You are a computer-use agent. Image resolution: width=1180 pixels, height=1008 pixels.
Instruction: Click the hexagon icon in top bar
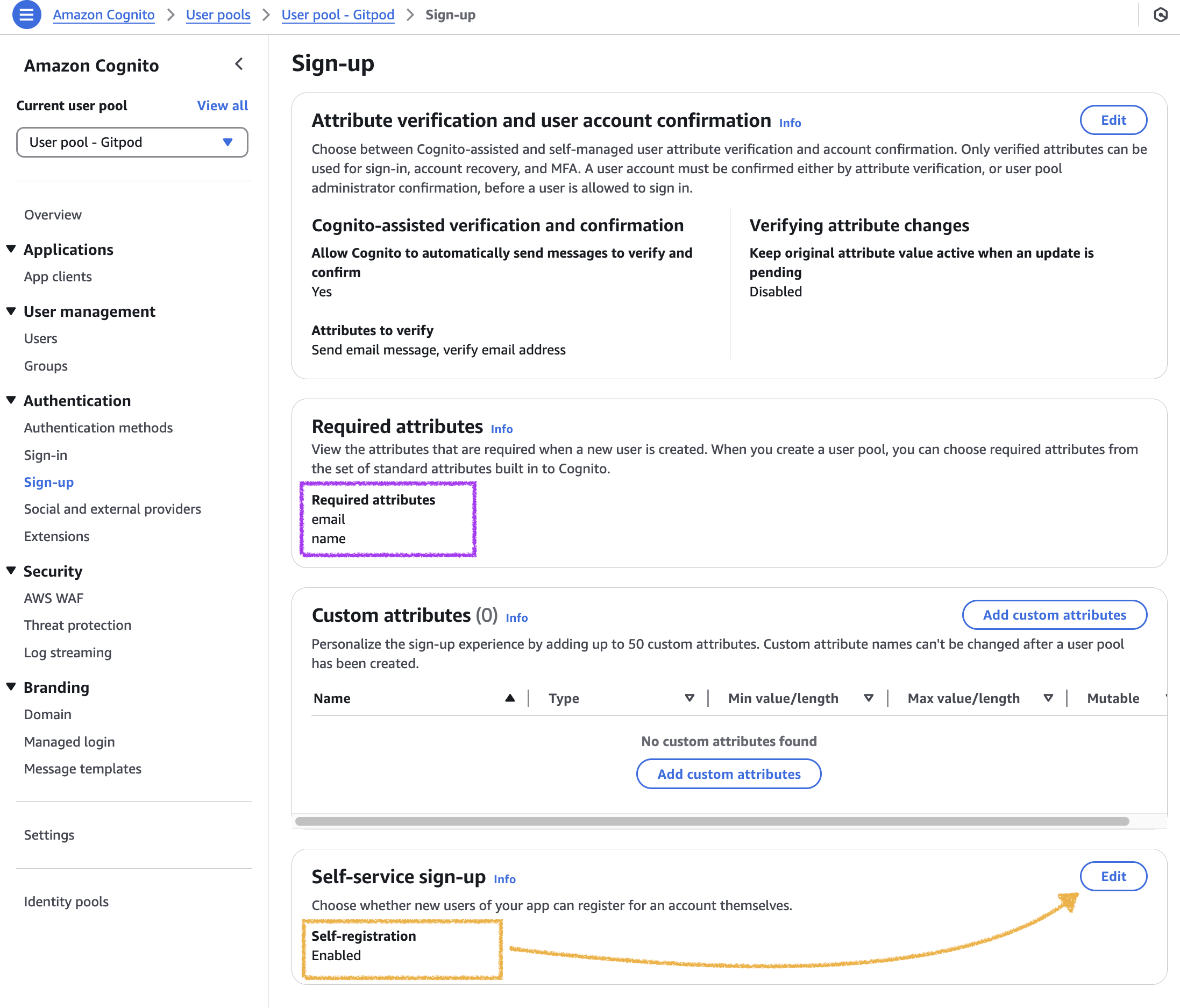[1160, 14]
